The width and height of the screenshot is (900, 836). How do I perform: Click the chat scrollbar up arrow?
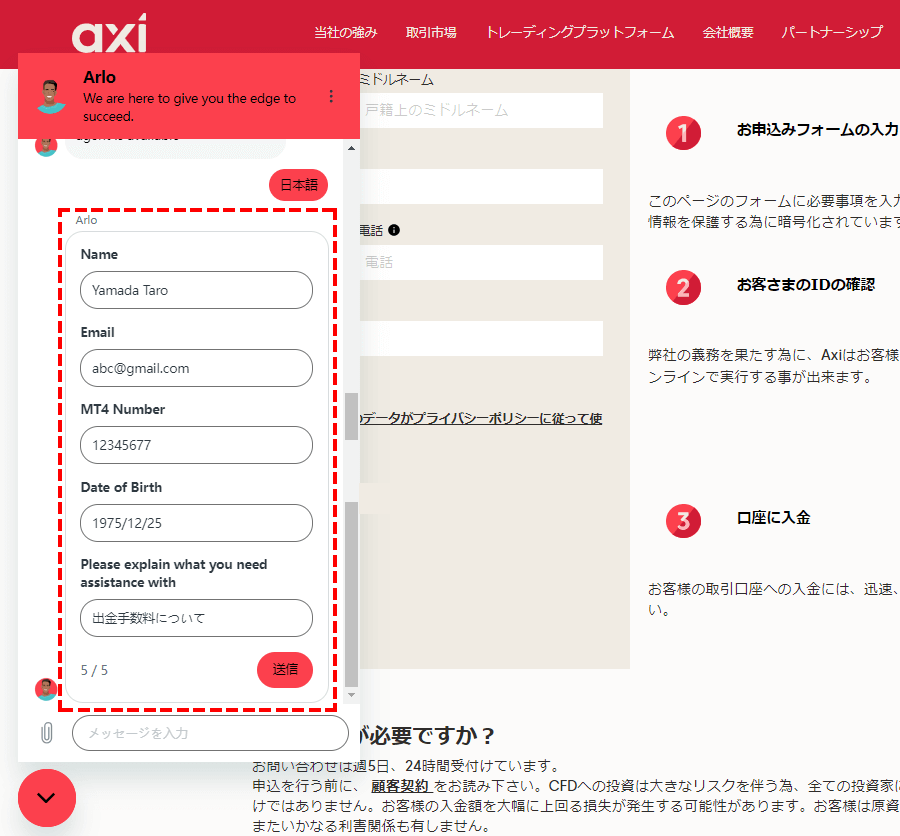[351, 148]
